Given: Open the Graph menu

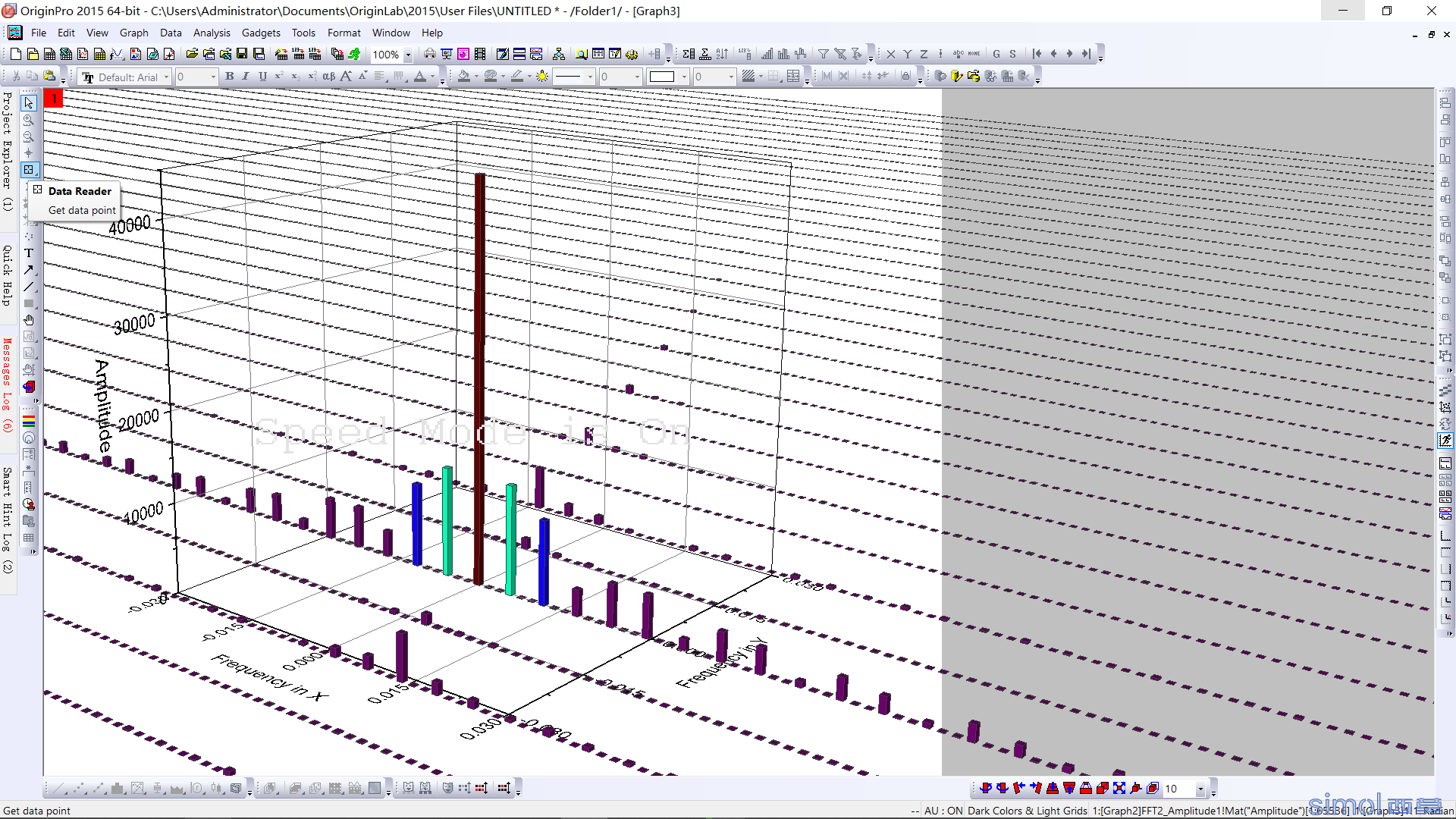Looking at the screenshot, I should click(x=133, y=33).
